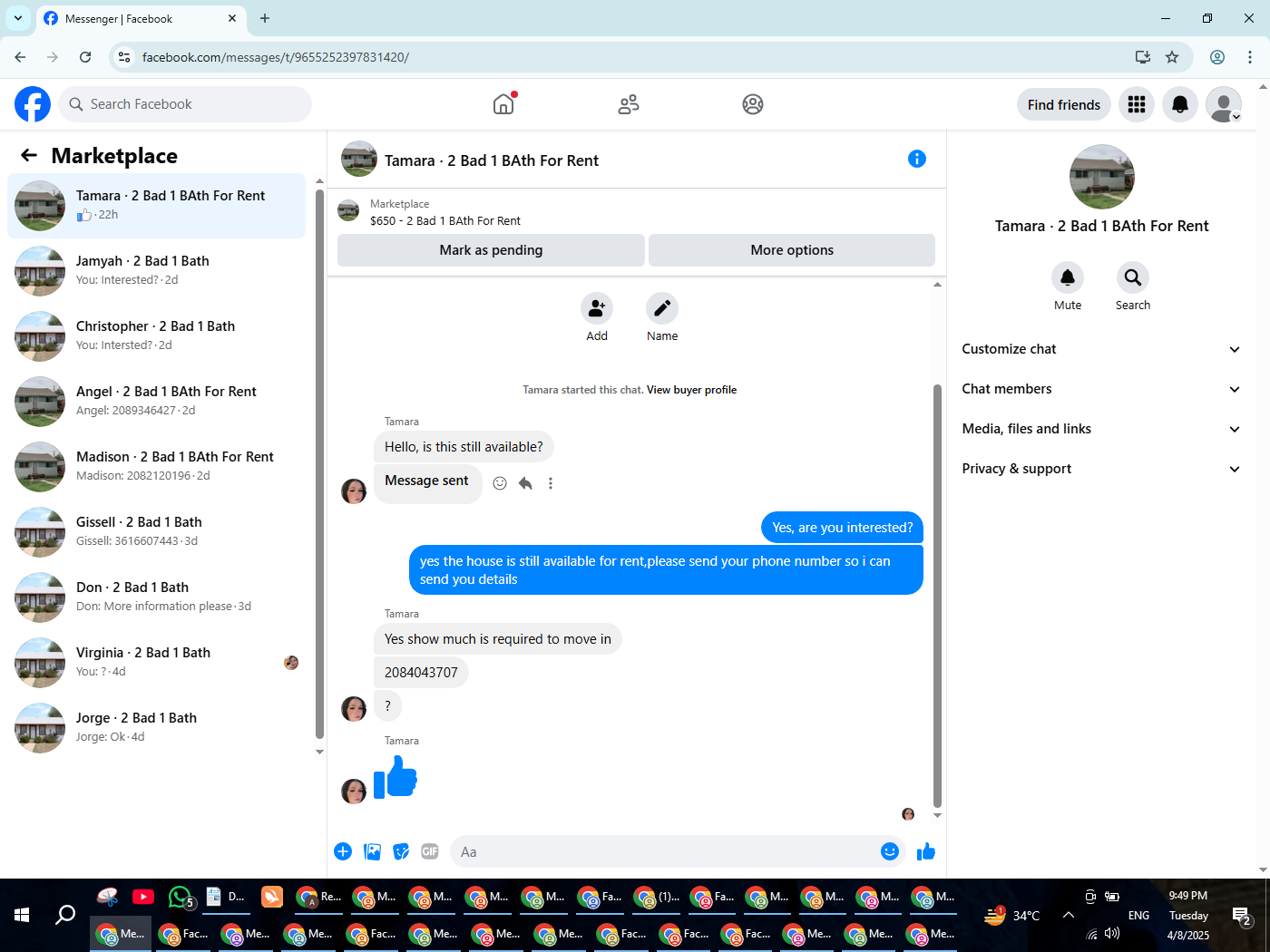The width and height of the screenshot is (1270, 952).
Task: Mute the conversation with bell icon
Action: pyautogui.click(x=1068, y=277)
